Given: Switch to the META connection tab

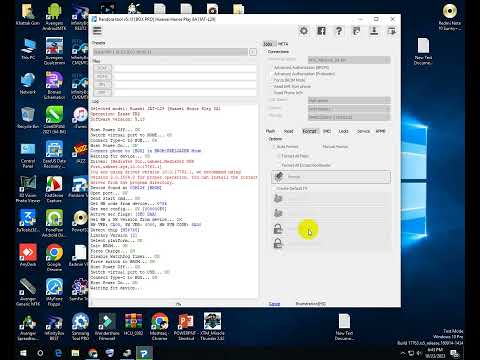Looking at the screenshot, I should tap(283, 44).
